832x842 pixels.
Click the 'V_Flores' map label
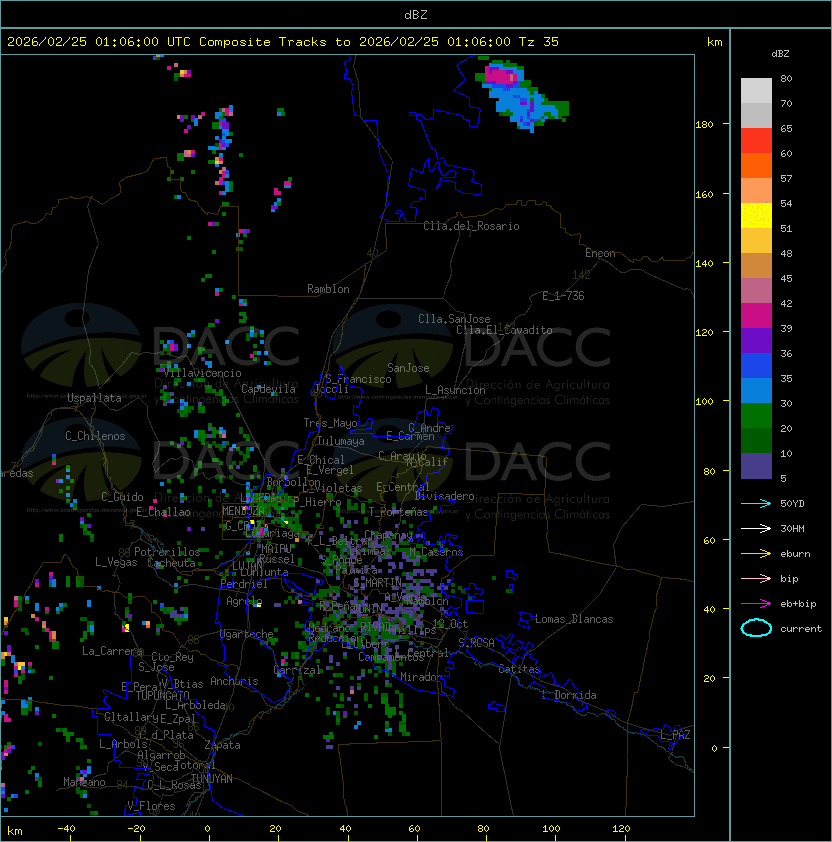[x=151, y=806]
